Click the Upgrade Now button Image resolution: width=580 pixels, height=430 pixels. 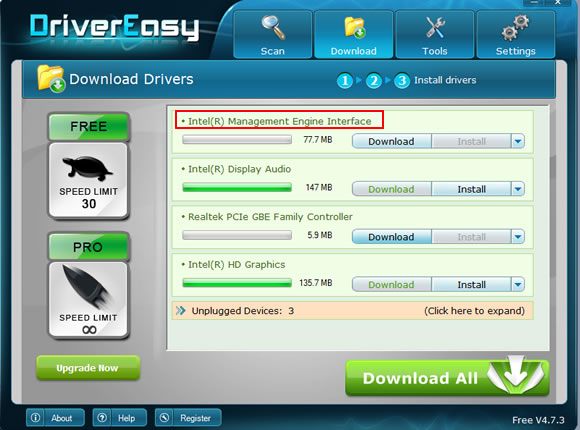[88, 368]
